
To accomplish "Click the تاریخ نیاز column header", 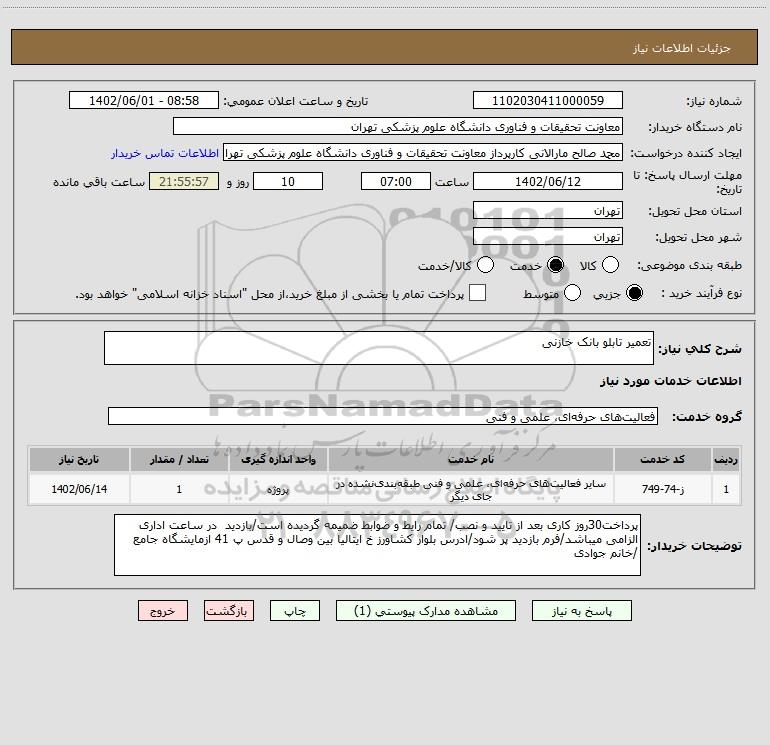I will (79, 460).
